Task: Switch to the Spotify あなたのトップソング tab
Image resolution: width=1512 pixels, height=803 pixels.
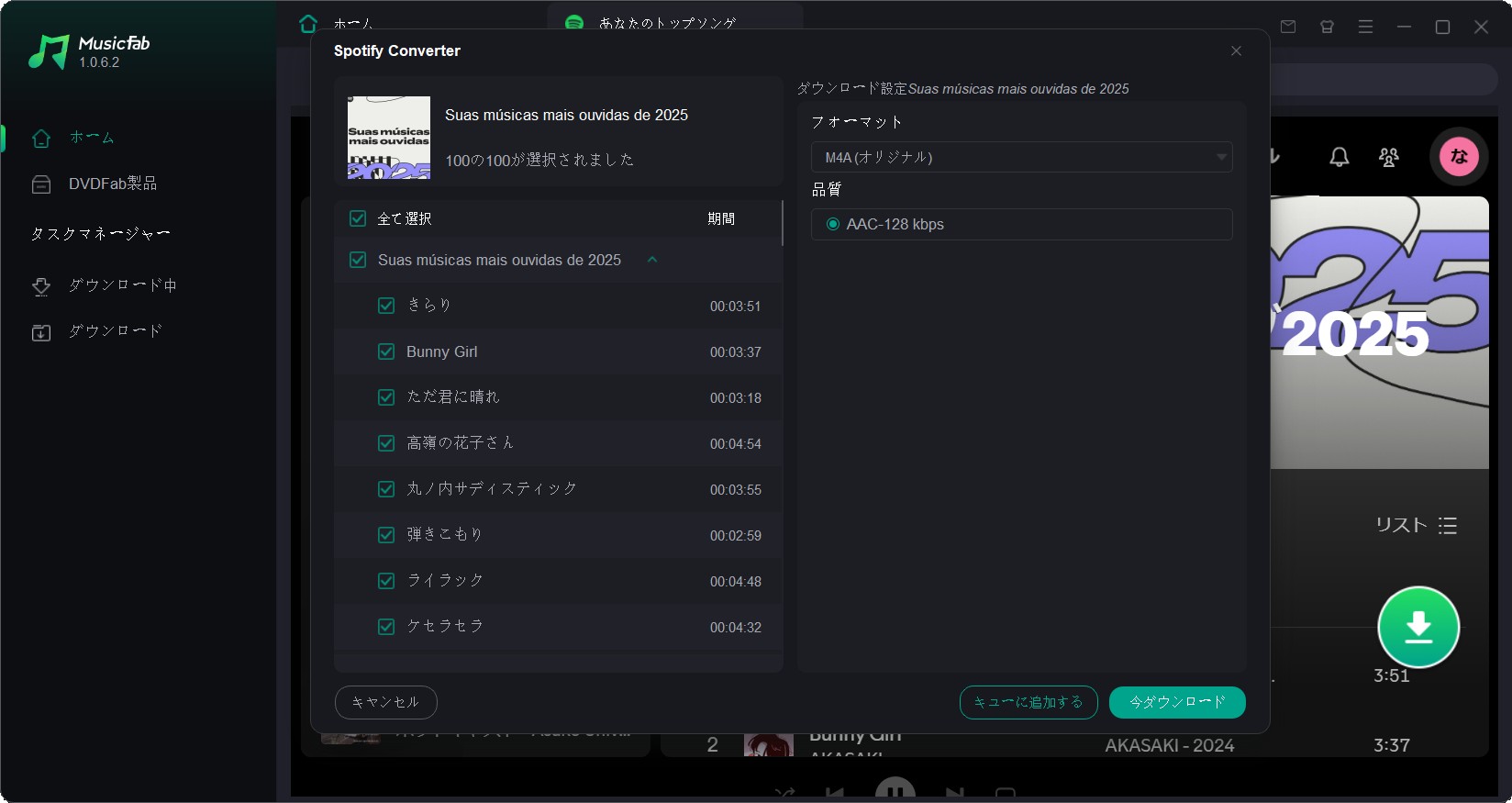Action: (674, 22)
